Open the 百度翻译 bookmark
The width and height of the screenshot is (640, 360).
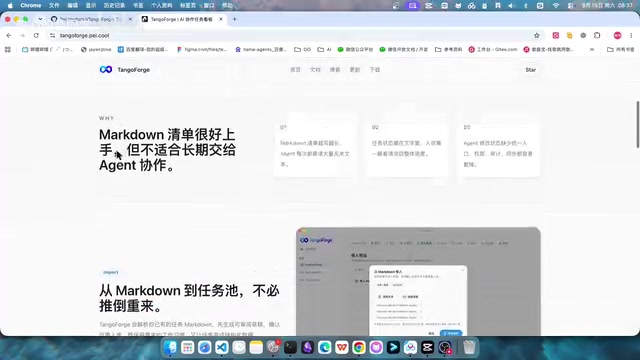[143, 49]
